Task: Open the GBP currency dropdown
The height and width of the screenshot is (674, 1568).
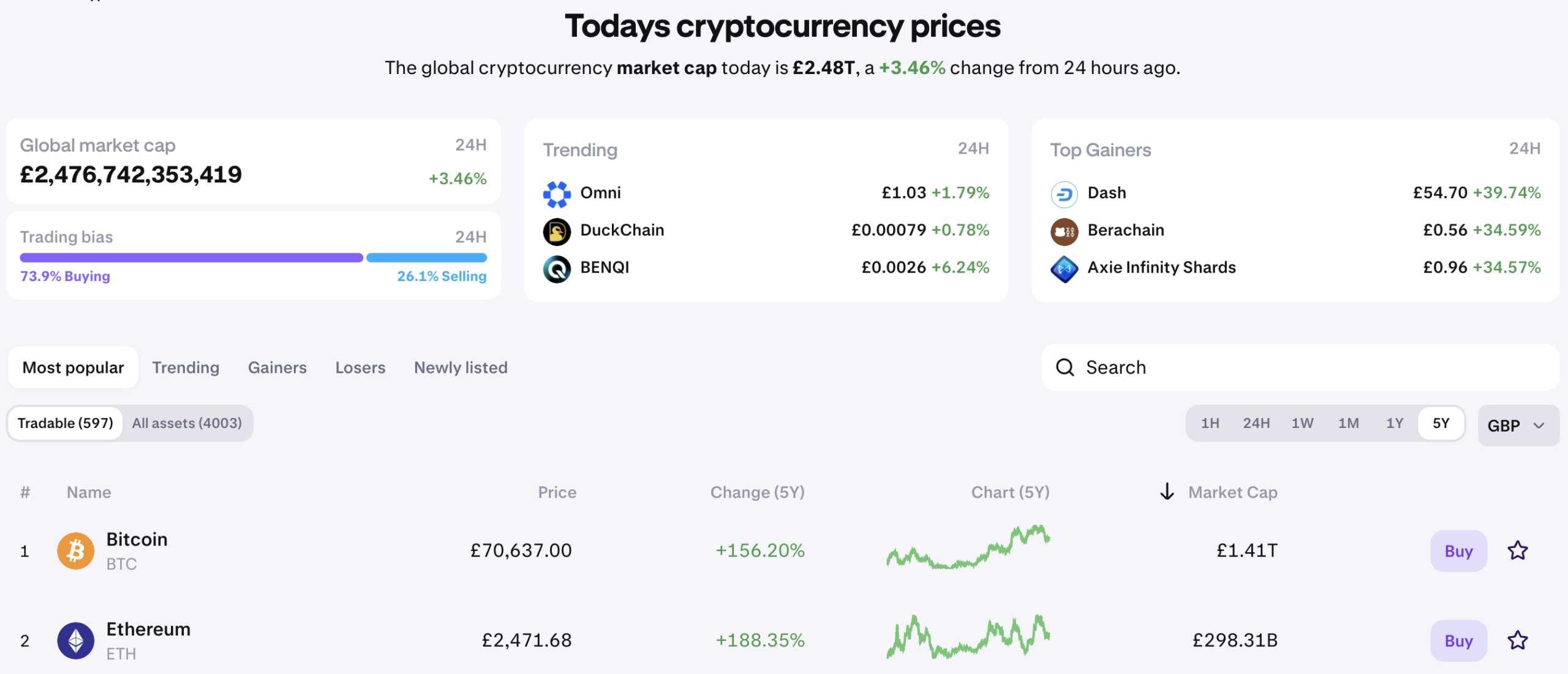Action: pos(1518,425)
